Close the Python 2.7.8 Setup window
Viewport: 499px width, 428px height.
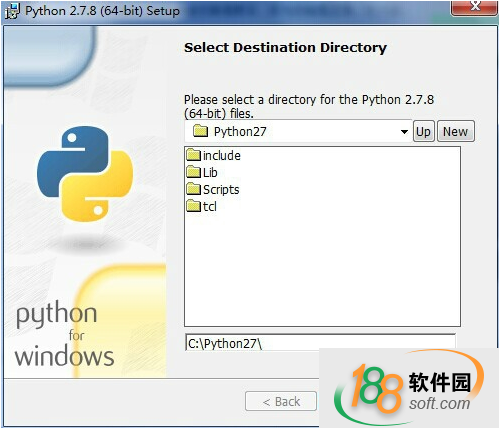click(475, 7)
